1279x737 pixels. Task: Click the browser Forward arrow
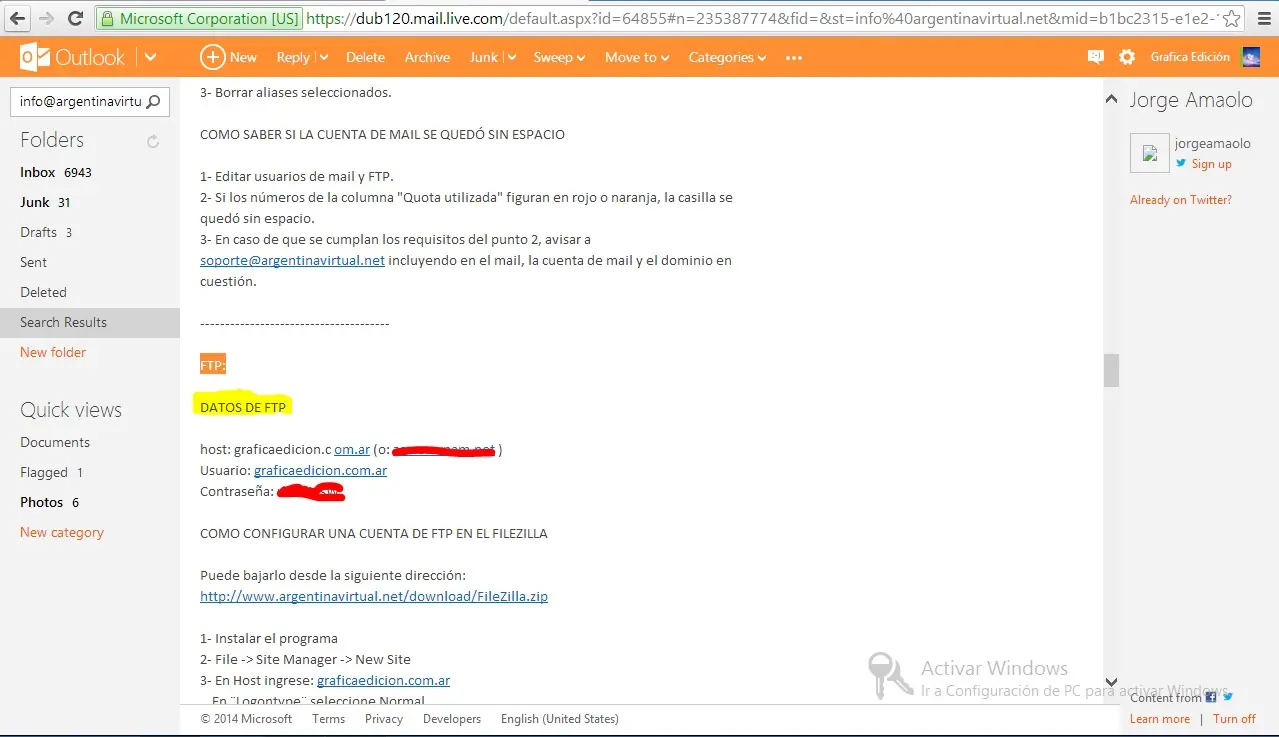(46, 18)
